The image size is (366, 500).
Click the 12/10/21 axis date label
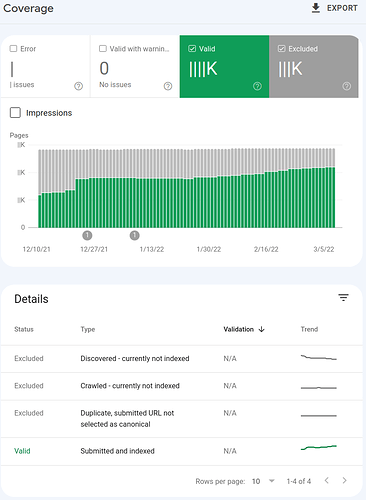tap(36, 249)
